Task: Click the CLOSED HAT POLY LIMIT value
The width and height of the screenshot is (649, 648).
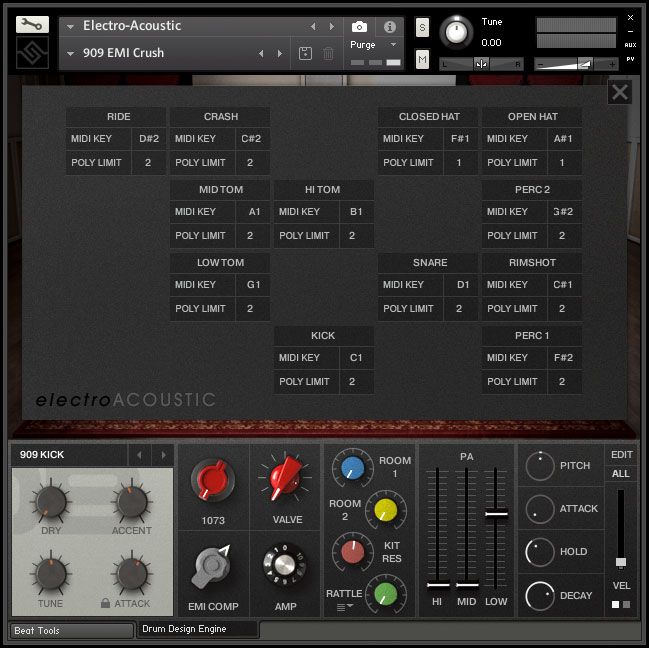Action: (459, 163)
